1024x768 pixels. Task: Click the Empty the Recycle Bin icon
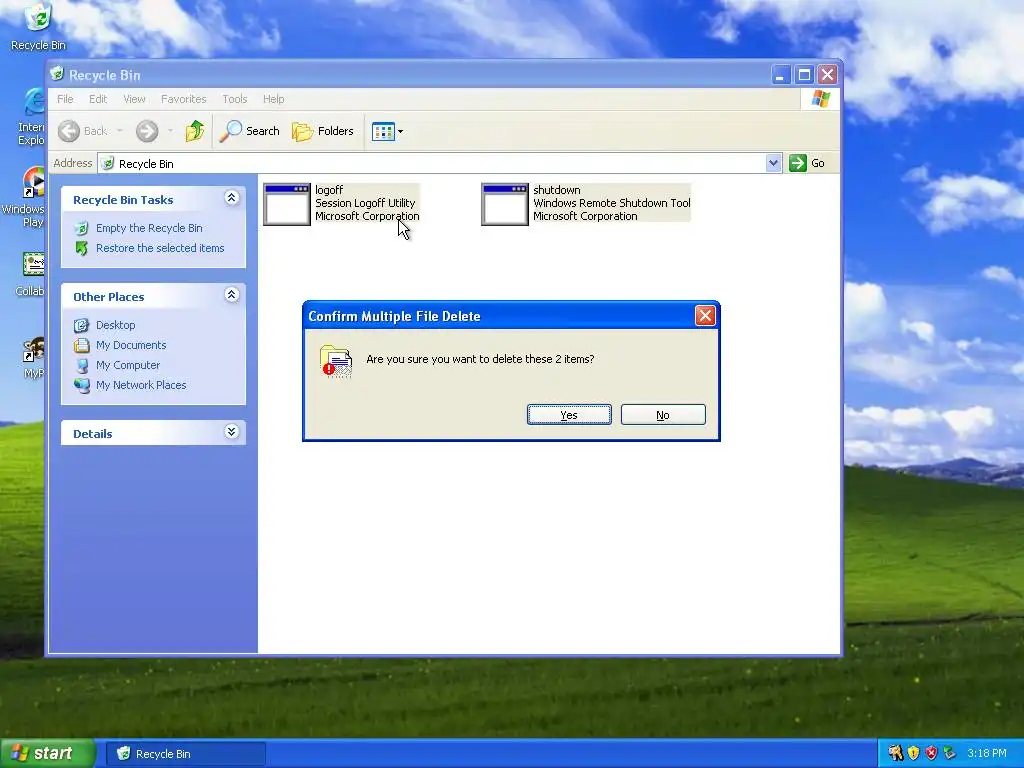point(82,228)
